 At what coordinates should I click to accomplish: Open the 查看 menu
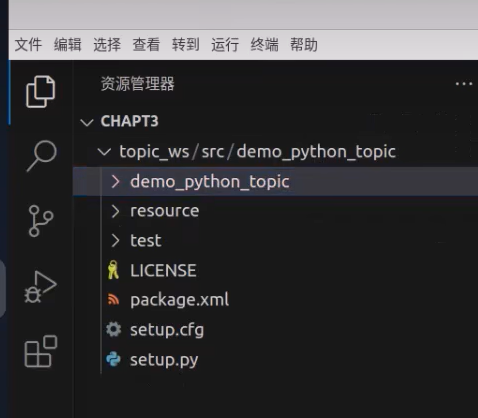click(146, 45)
